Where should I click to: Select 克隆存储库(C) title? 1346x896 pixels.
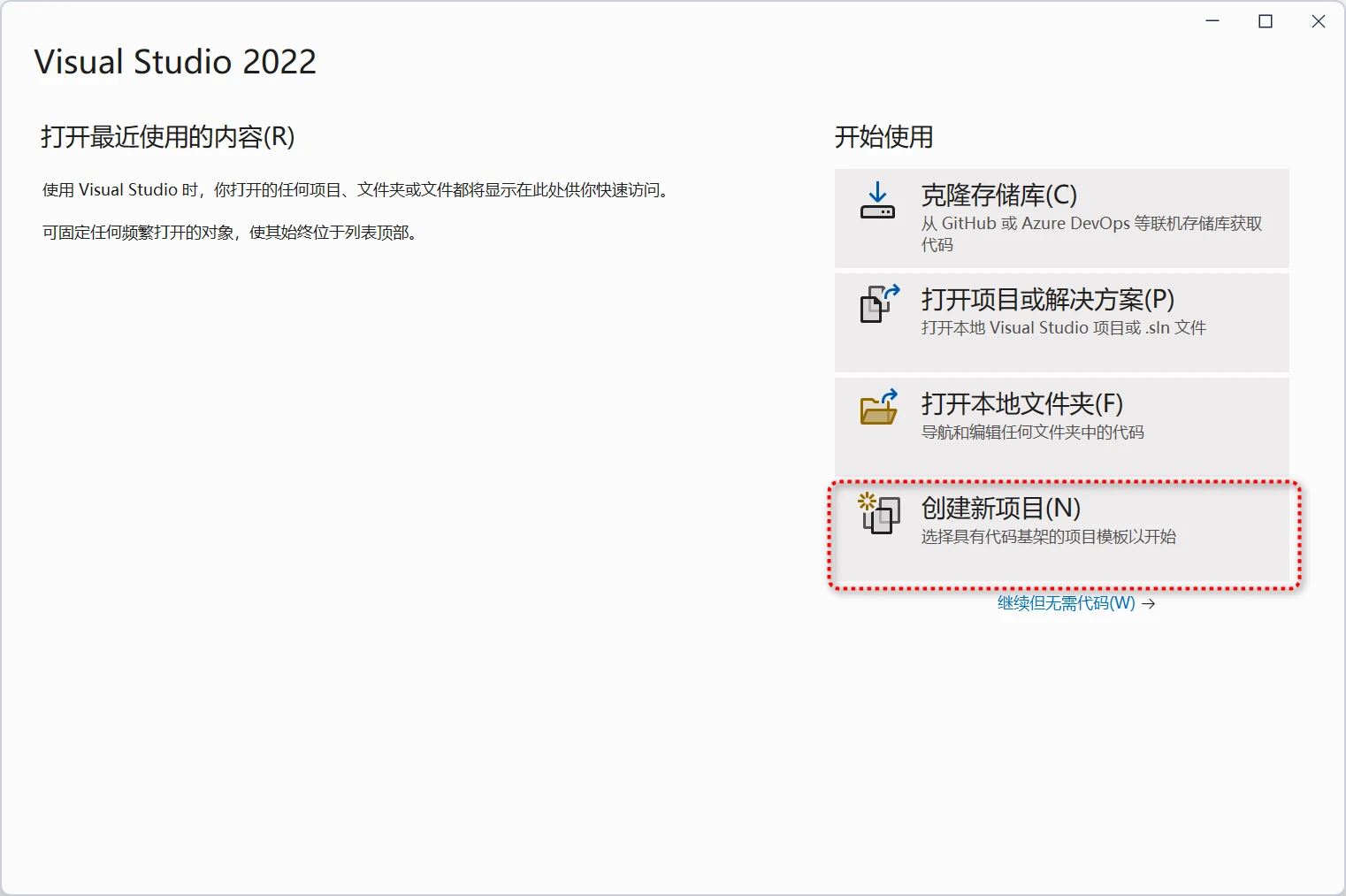pos(998,195)
